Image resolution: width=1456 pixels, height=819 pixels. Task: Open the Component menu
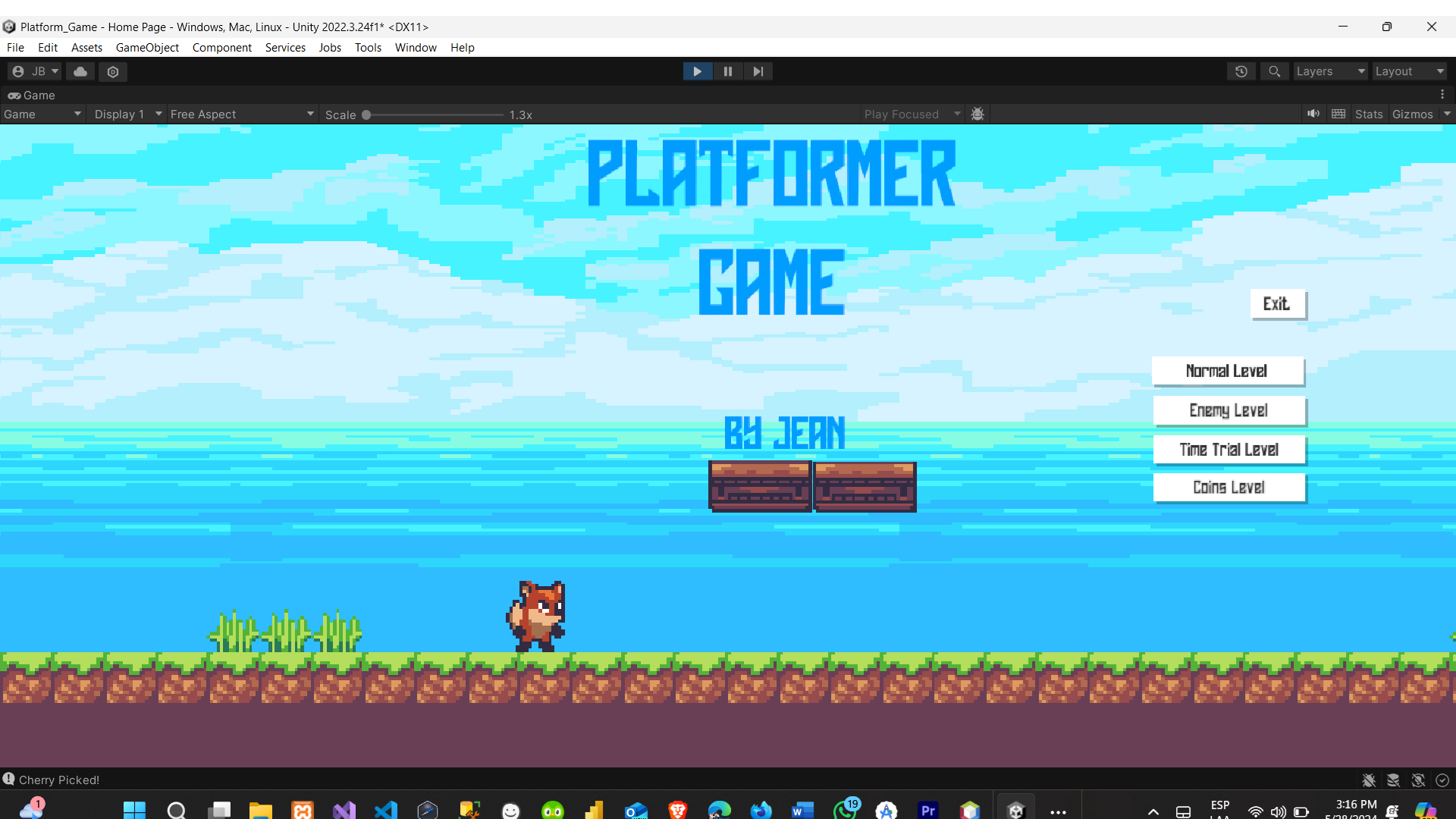pyautogui.click(x=221, y=47)
